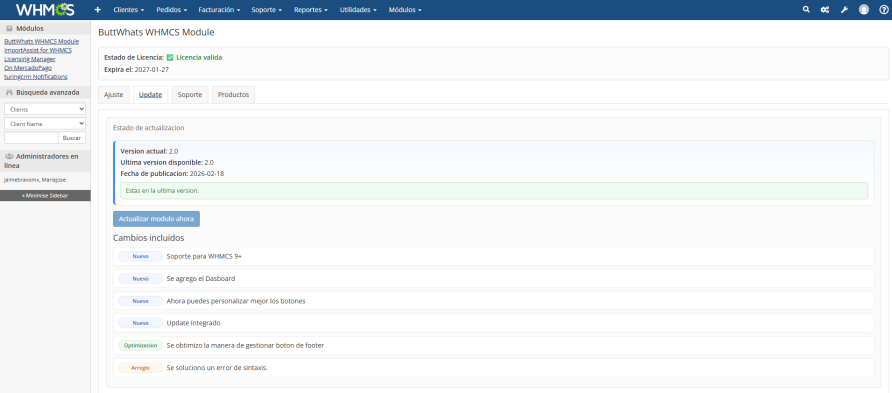Click the Buscar button
Screen dimensions: 892x393
click(x=72, y=138)
